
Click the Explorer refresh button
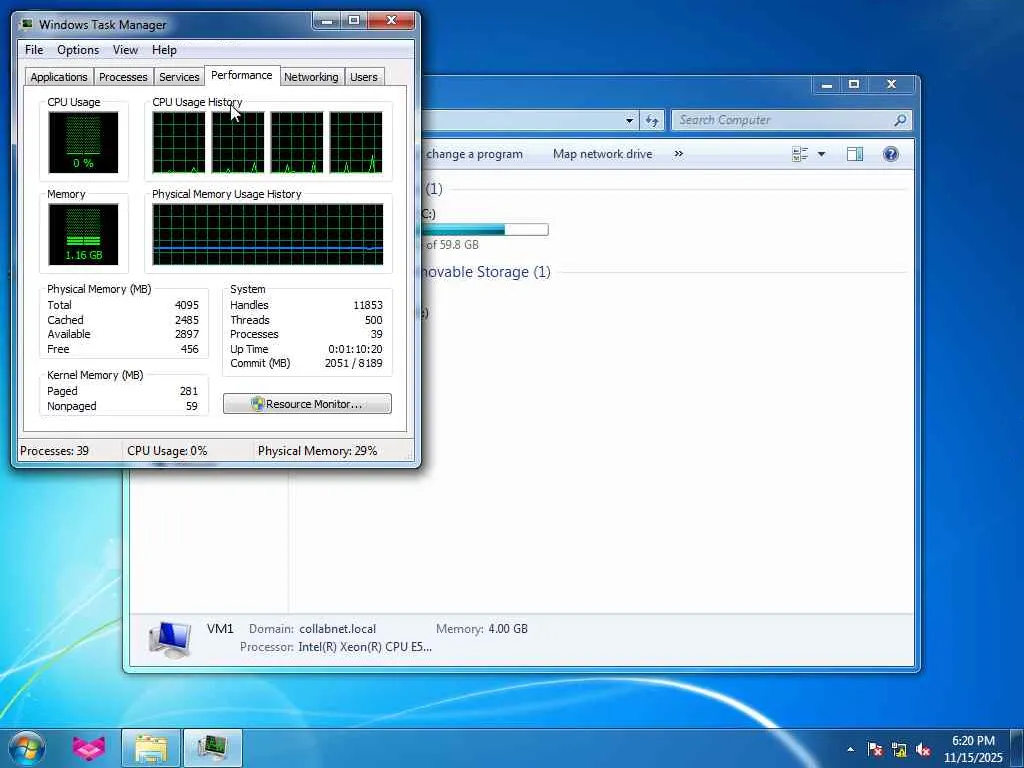[652, 120]
